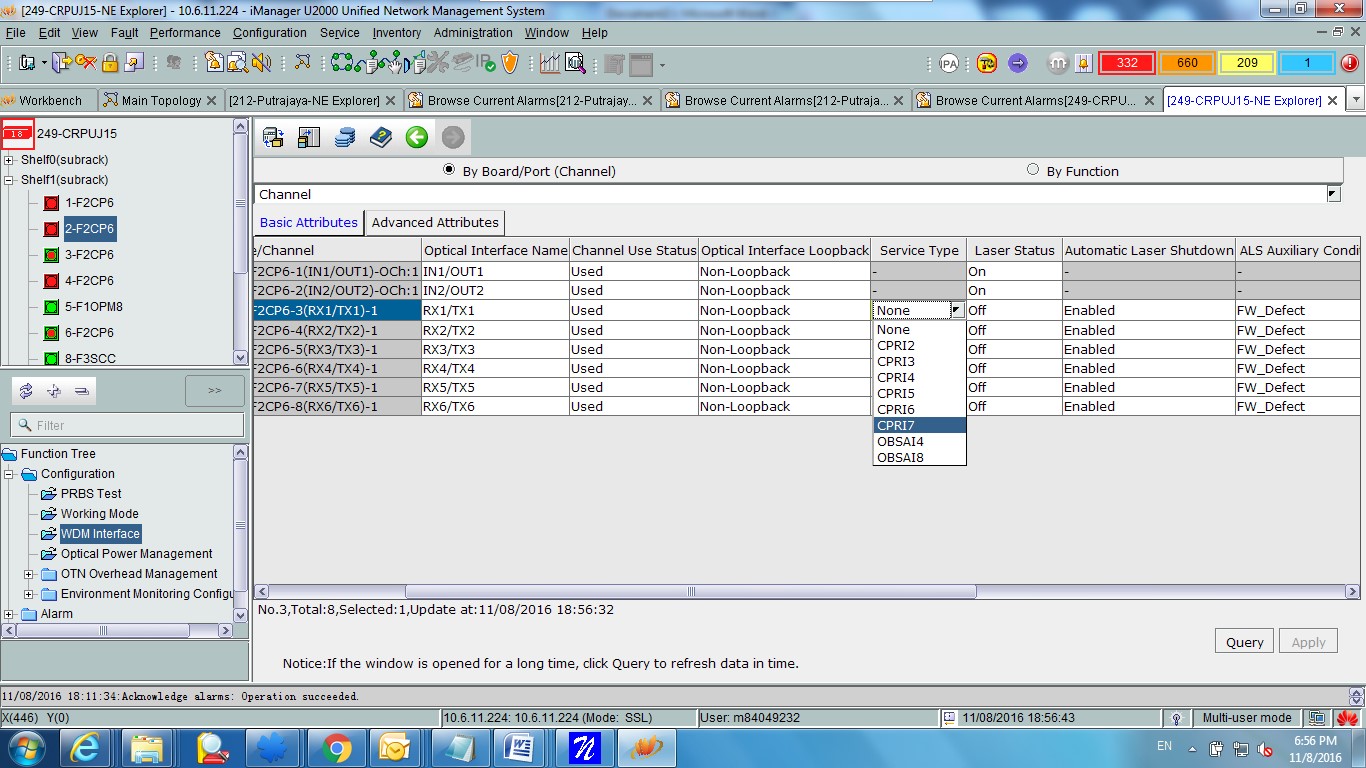Click the >> expand panel button
Image resolution: width=1366 pixels, height=768 pixels.
(x=215, y=391)
